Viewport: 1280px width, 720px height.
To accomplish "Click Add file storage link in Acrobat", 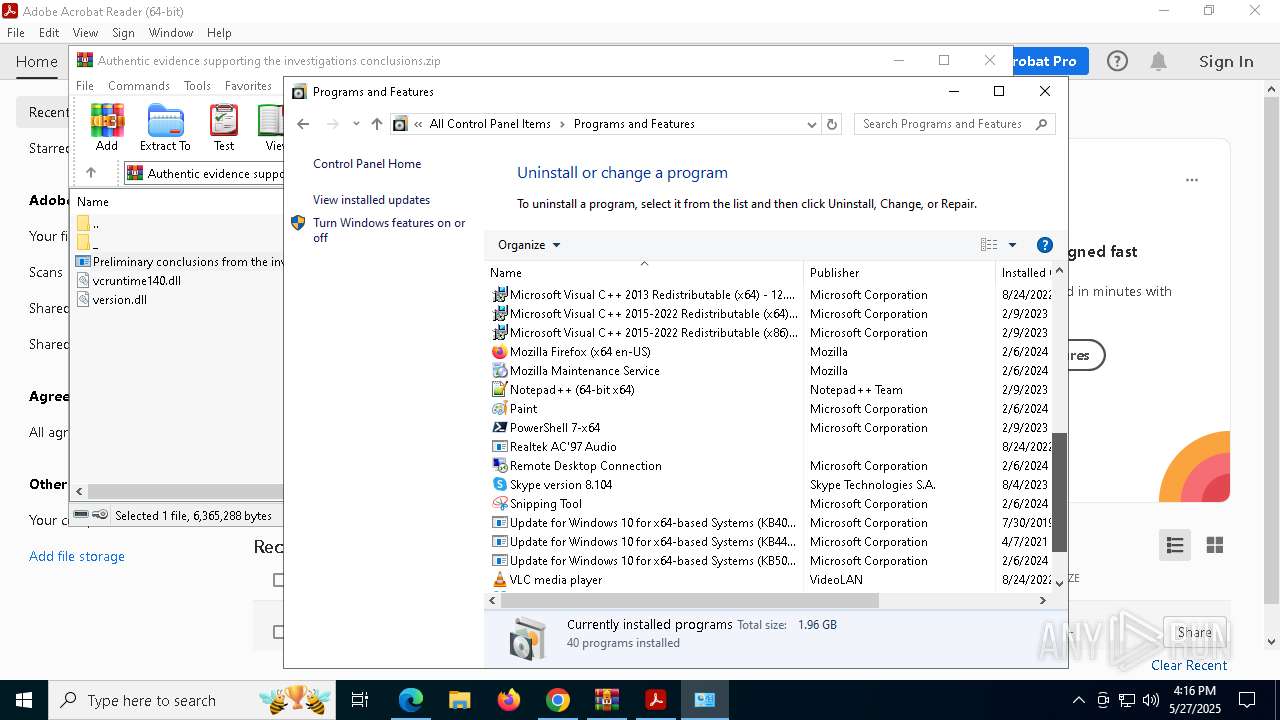I will point(77,556).
